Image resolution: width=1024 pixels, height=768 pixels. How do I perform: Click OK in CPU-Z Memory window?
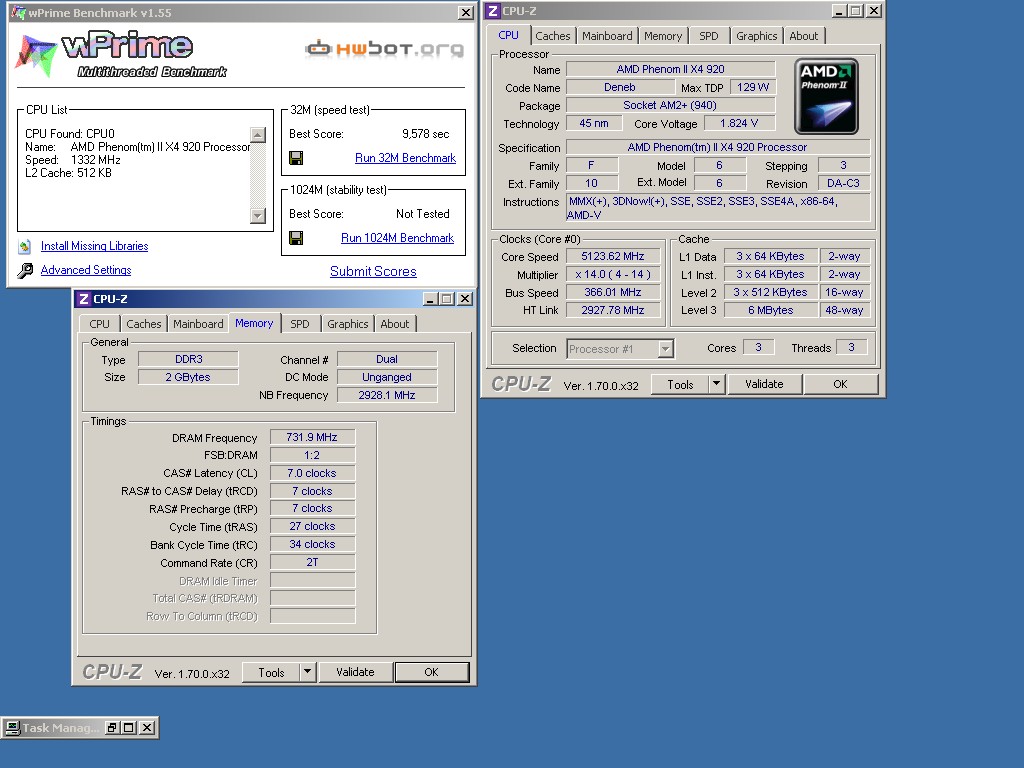click(x=431, y=672)
